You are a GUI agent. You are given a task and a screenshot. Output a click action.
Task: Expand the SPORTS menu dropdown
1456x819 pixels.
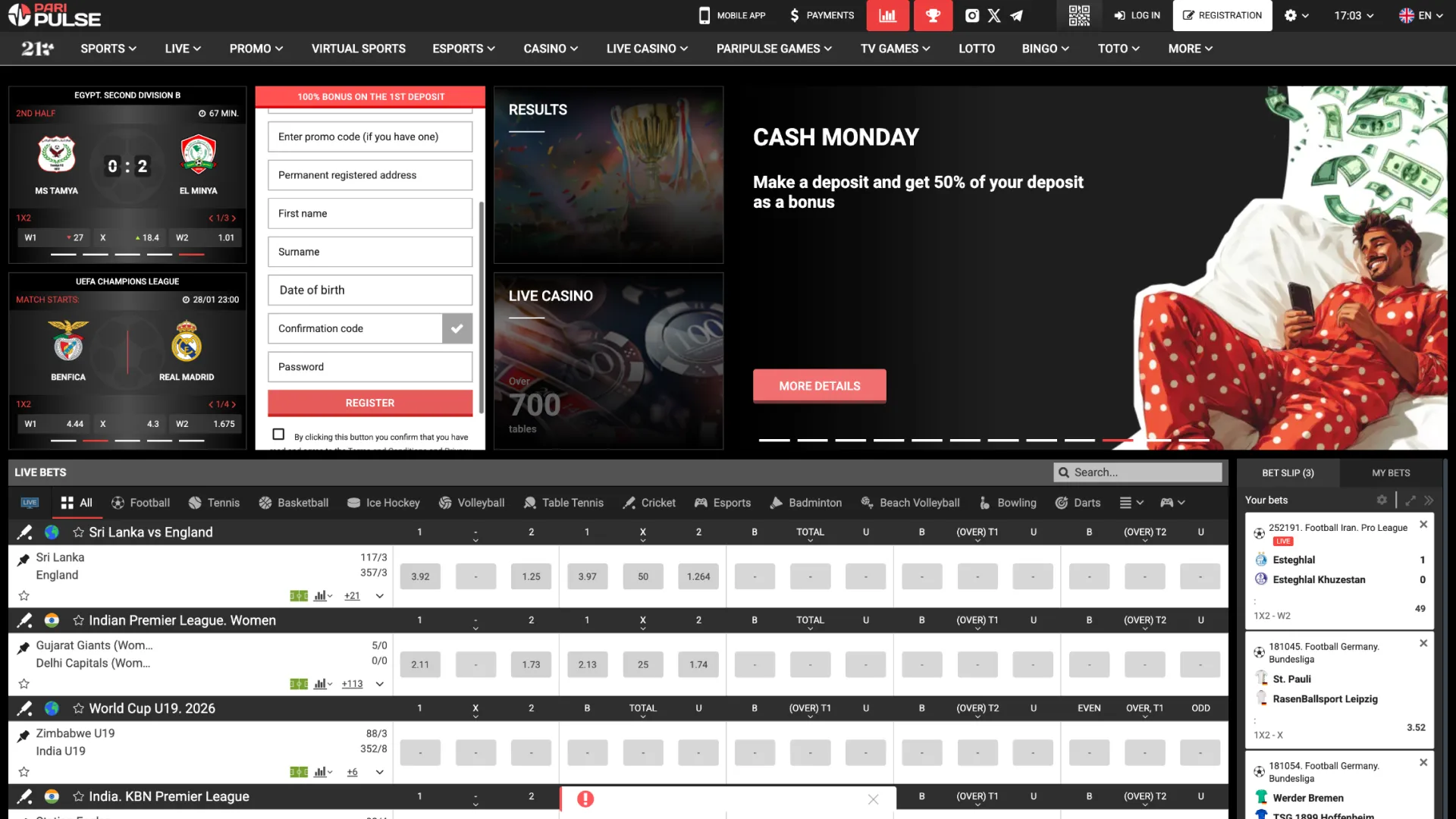(108, 49)
